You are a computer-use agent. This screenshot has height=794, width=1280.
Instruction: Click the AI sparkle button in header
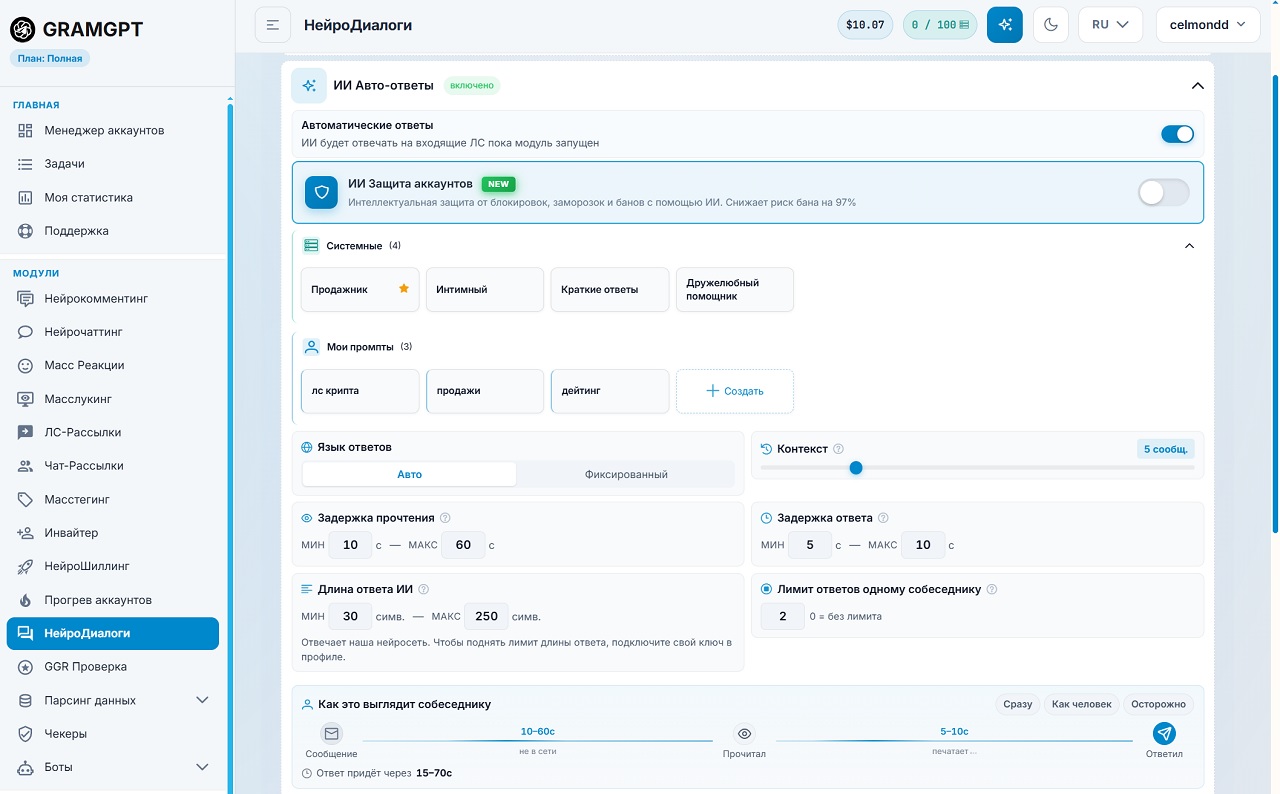[1005, 25]
